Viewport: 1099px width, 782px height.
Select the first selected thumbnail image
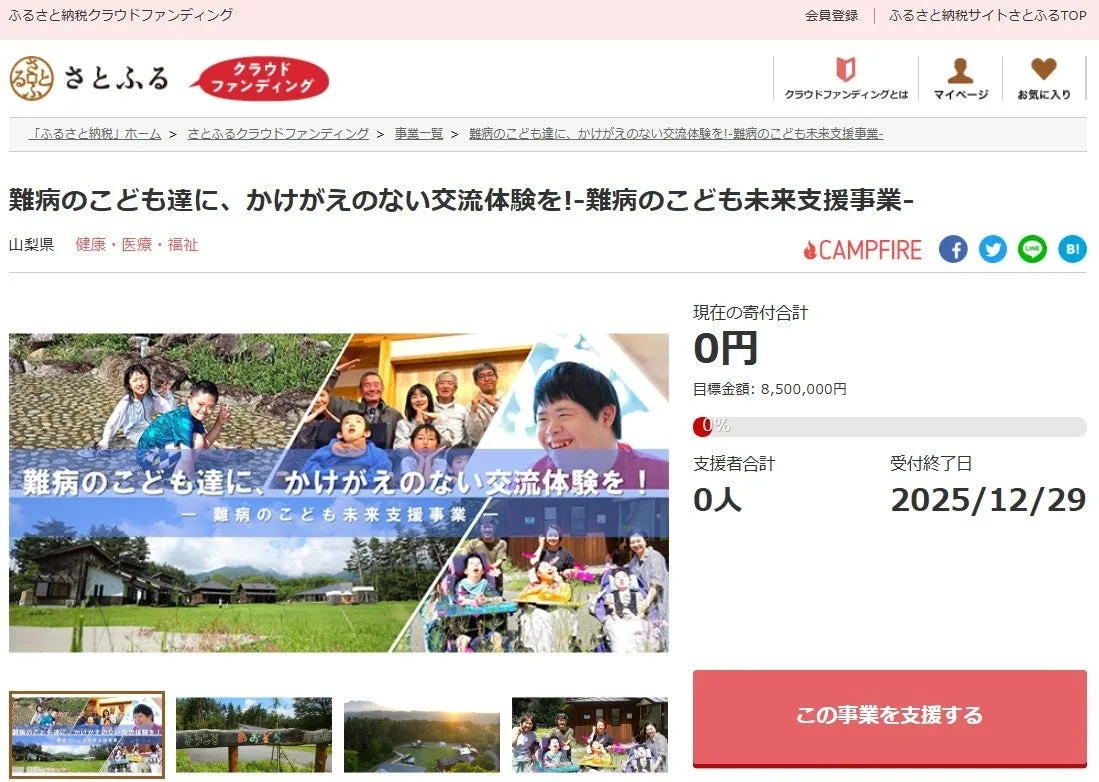pyautogui.click(x=87, y=735)
